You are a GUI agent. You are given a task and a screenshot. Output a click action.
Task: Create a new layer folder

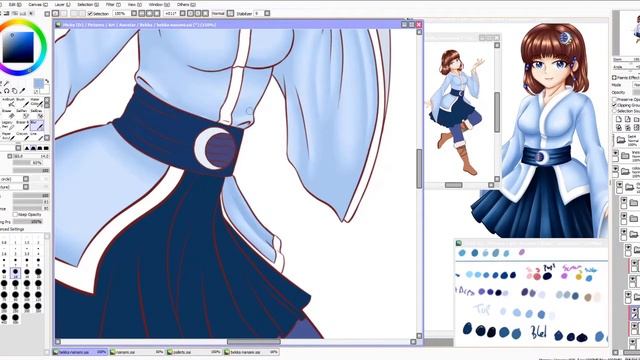(636, 119)
